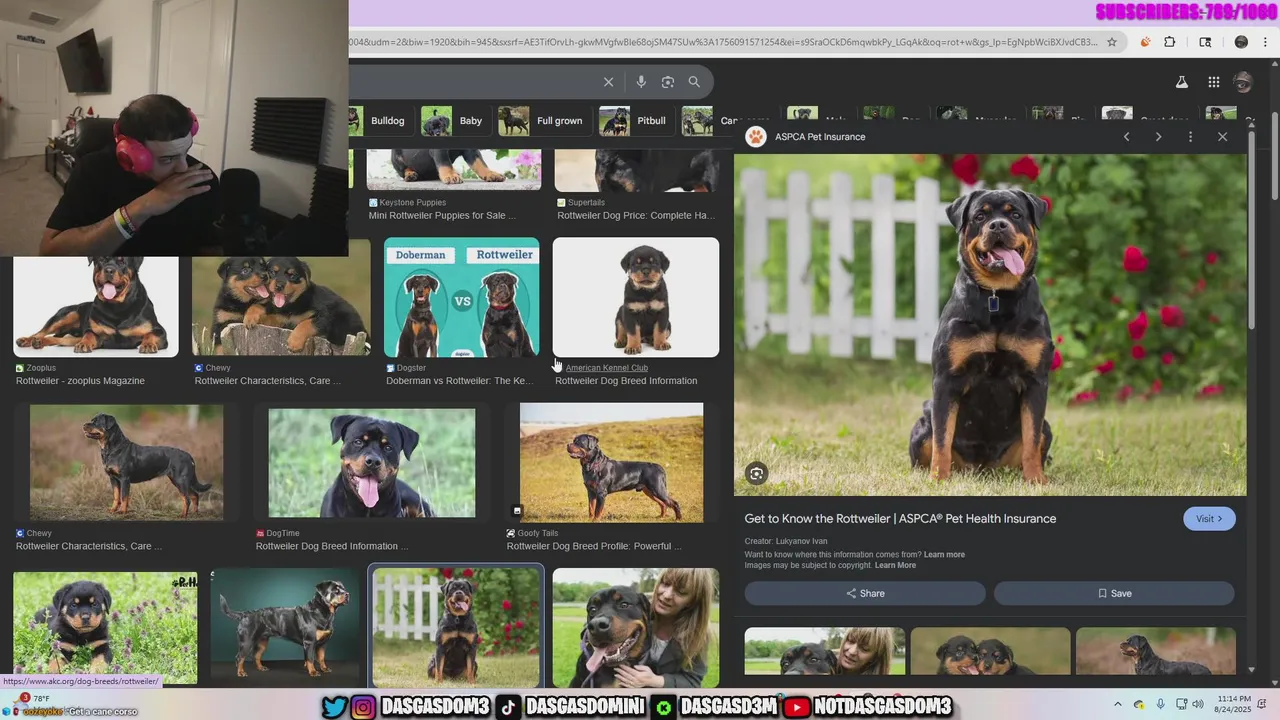
Task: Click 'Rottweiler - zooplus Magazine' caption
Action: [x=80, y=381]
